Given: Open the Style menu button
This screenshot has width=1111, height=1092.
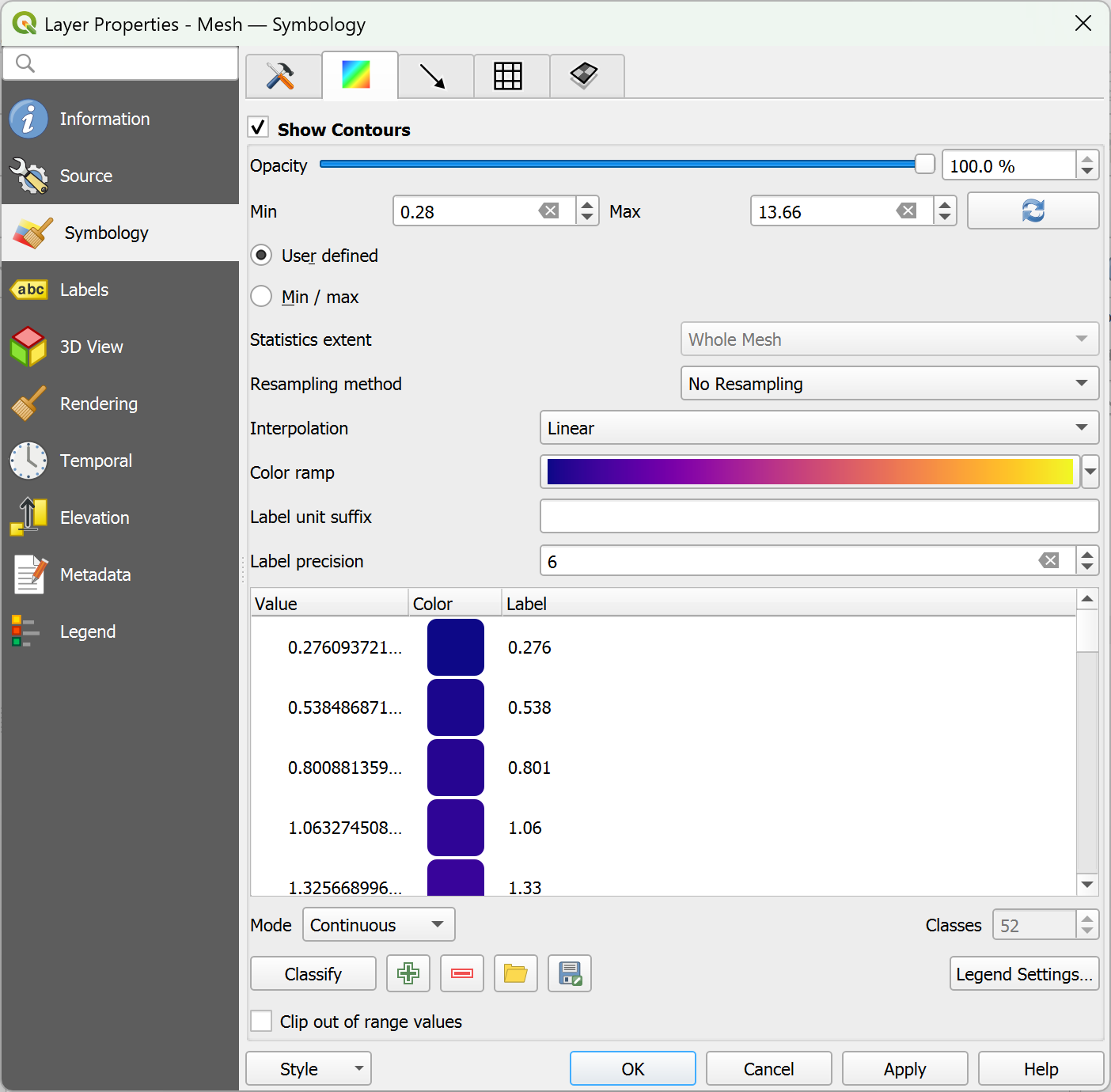Looking at the screenshot, I should click(x=309, y=1069).
